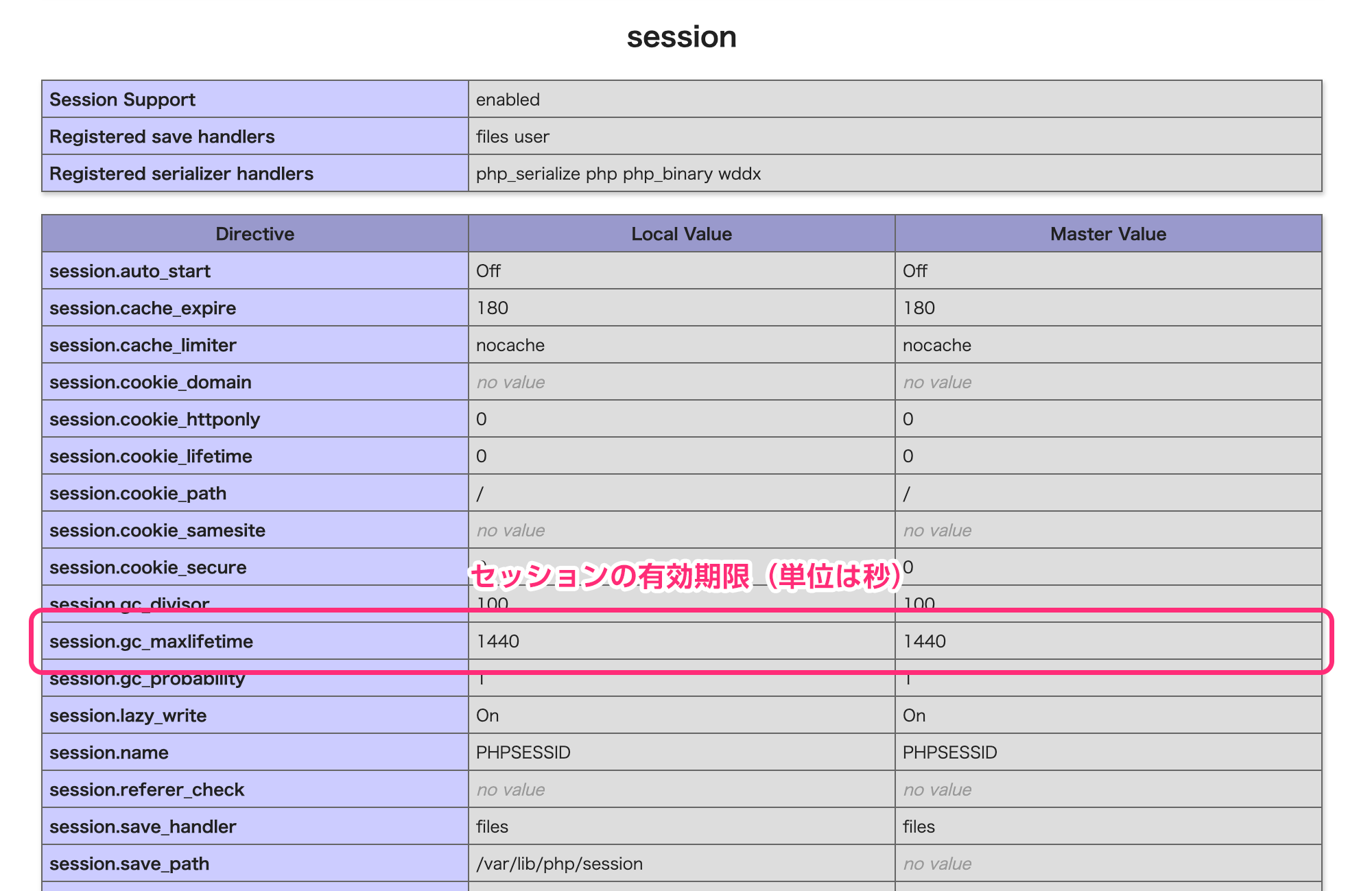This screenshot has width=1372, height=891.
Task: Click the 'session' section heading
Action: [x=682, y=37]
